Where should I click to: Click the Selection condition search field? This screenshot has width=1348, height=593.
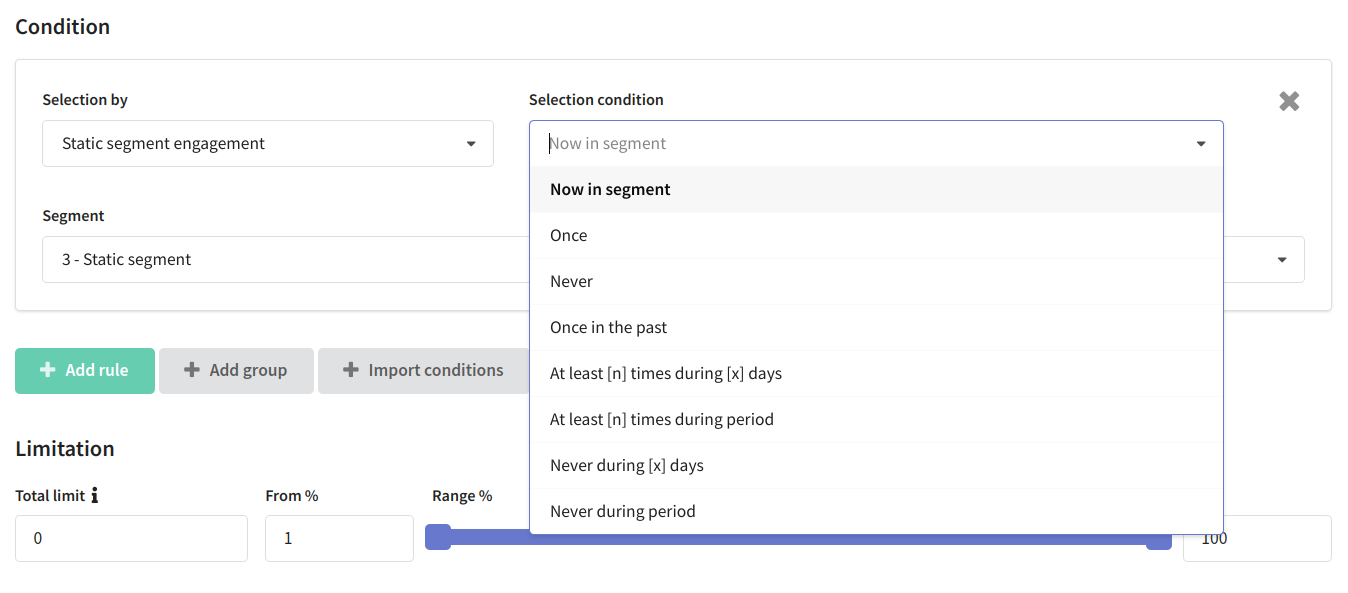pos(865,144)
